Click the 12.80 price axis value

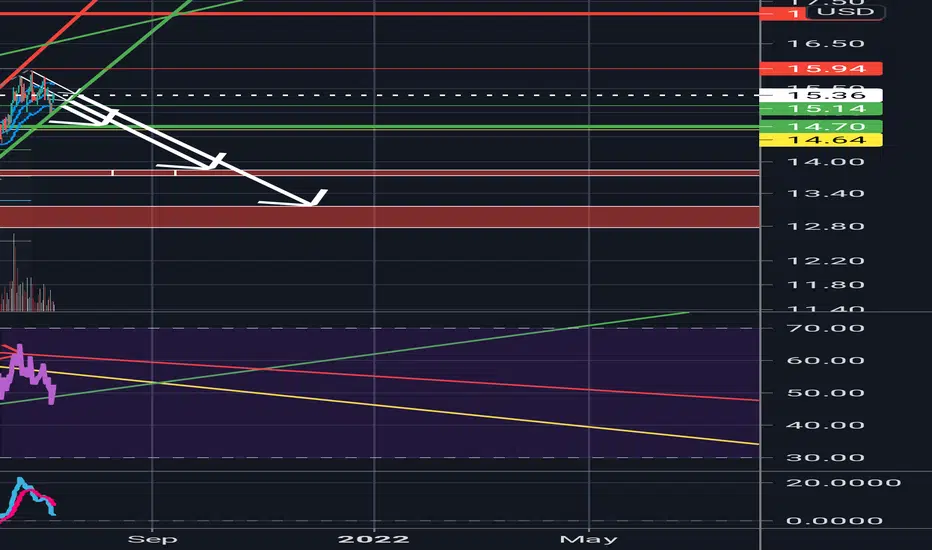click(826, 227)
